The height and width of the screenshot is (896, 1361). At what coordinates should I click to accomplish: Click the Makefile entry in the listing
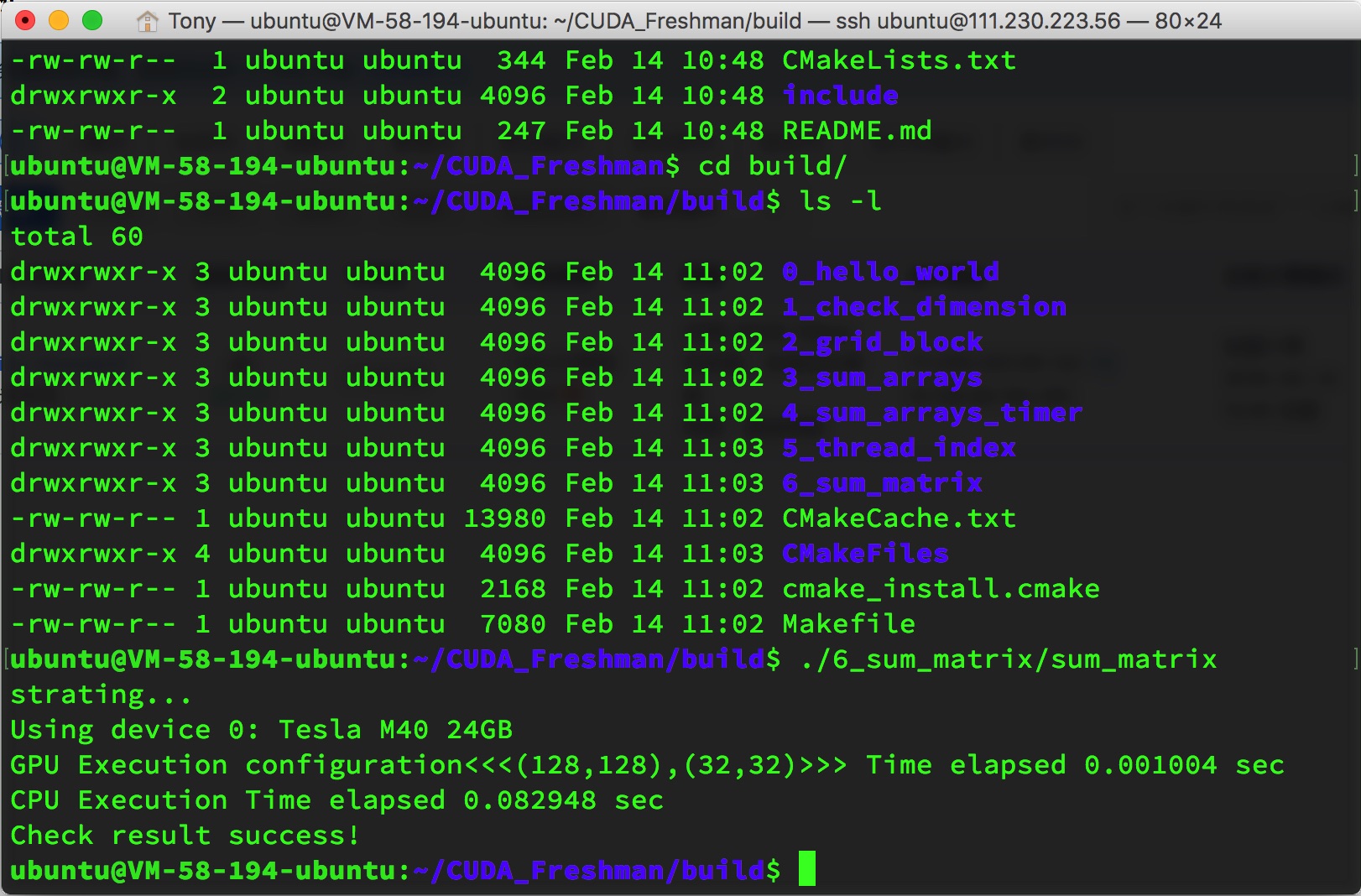point(847,624)
